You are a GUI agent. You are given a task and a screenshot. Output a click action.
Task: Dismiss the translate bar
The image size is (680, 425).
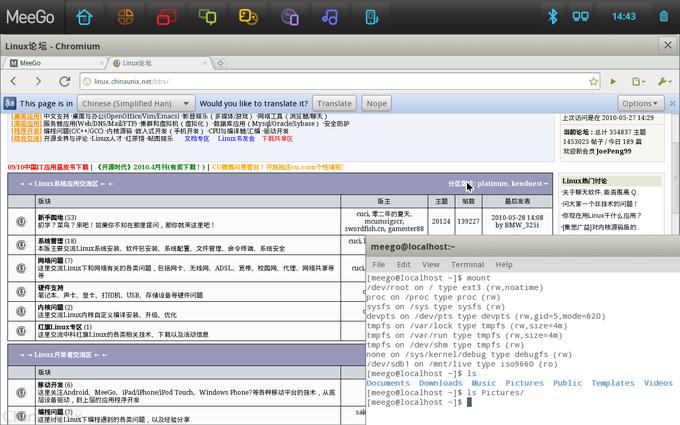pos(672,104)
